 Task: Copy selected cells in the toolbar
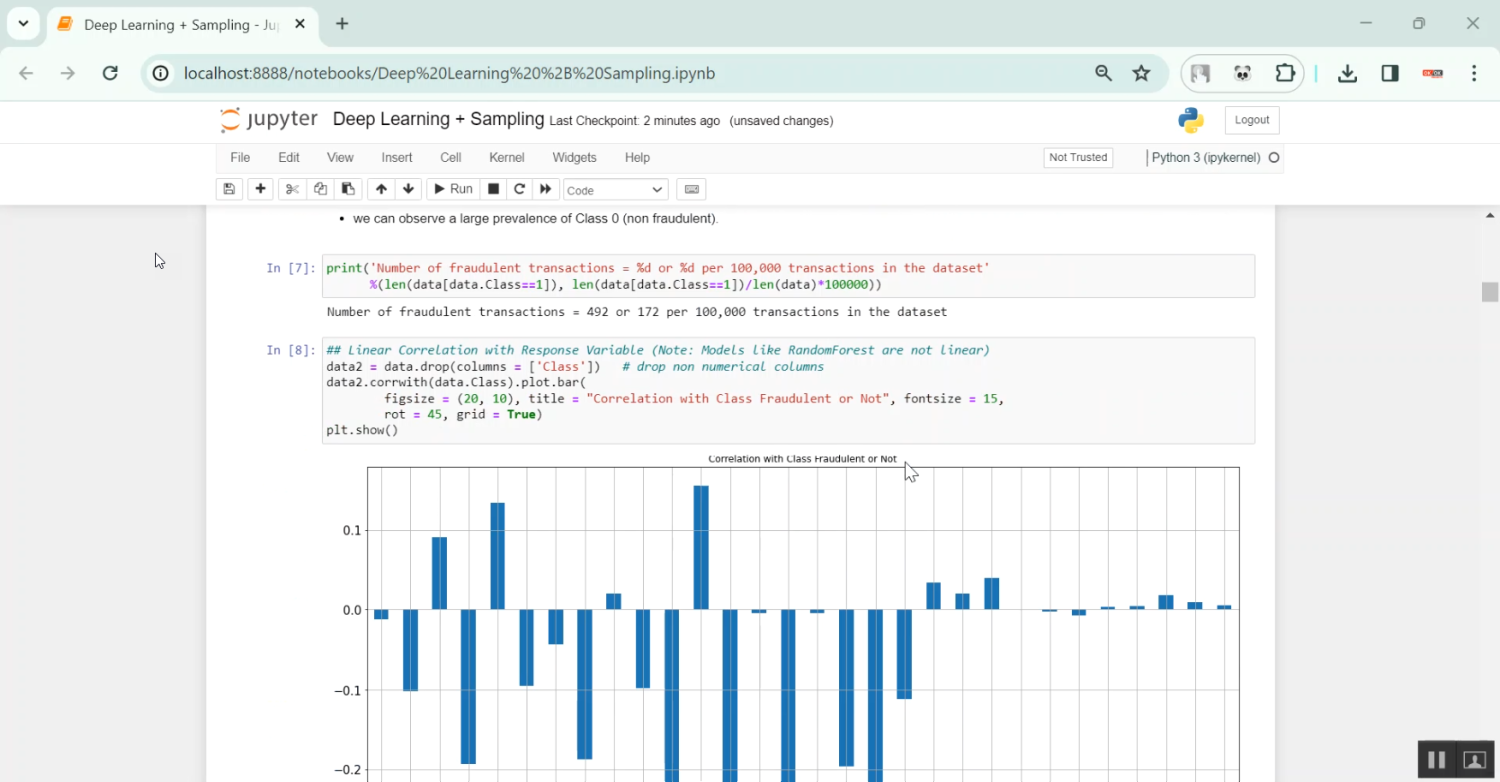[320, 189]
